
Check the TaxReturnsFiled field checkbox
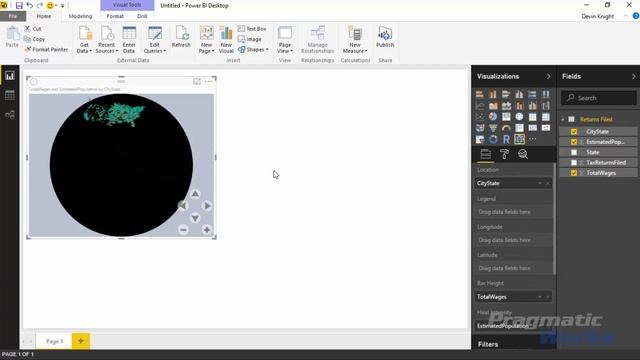pos(574,162)
